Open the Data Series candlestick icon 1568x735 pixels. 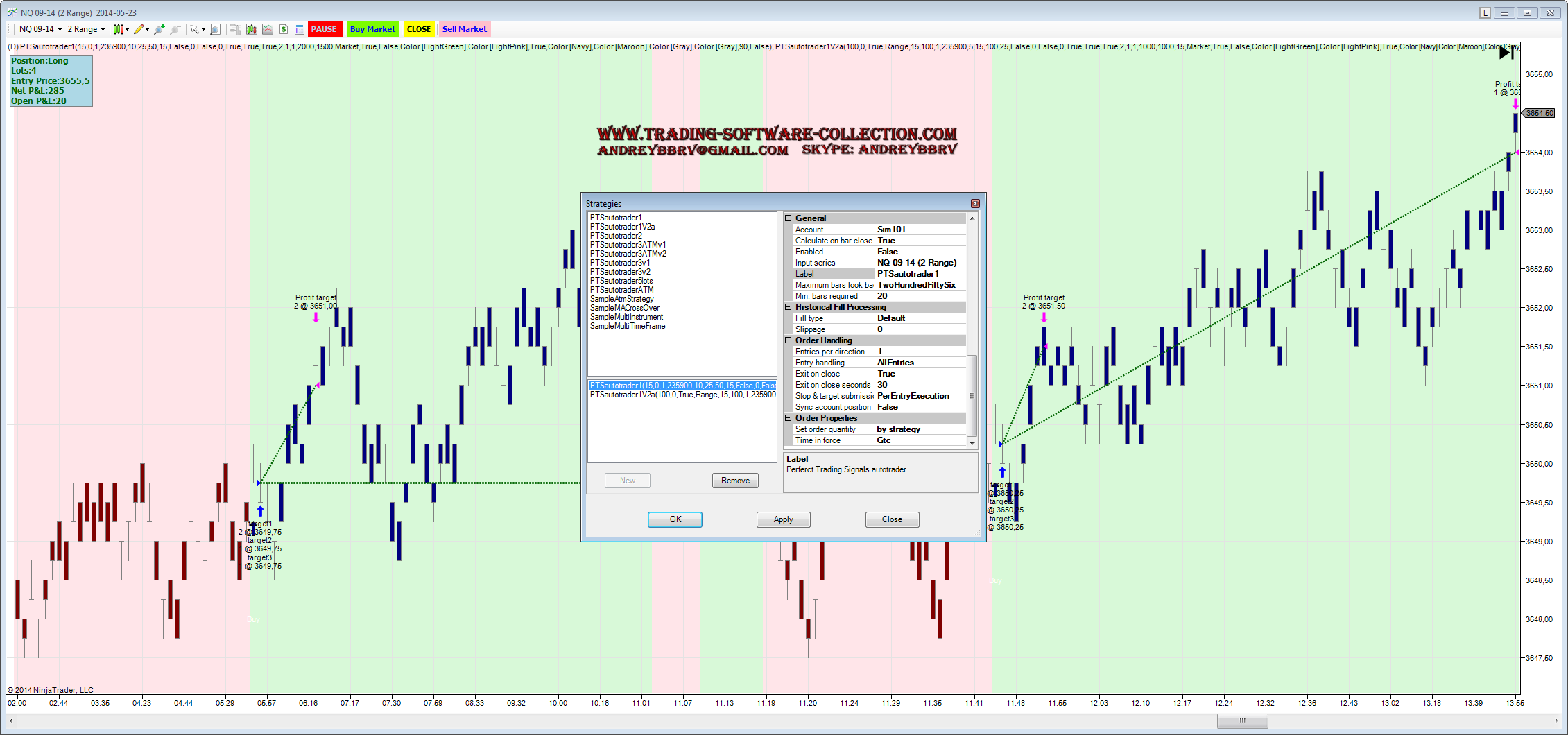(251, 29)
